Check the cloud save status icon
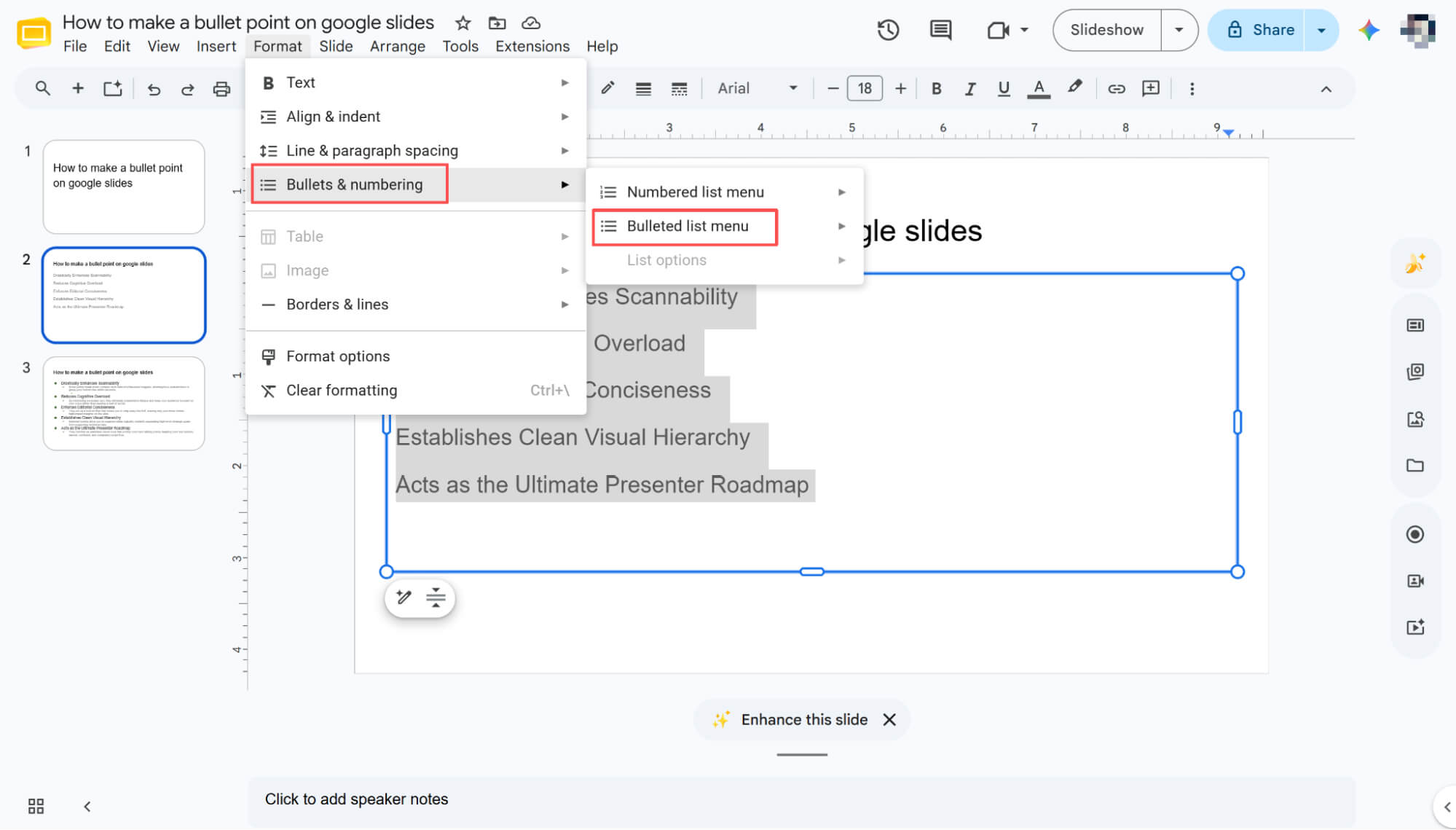Viewport: 1456px width, 830px height. (x=532, y=23)
